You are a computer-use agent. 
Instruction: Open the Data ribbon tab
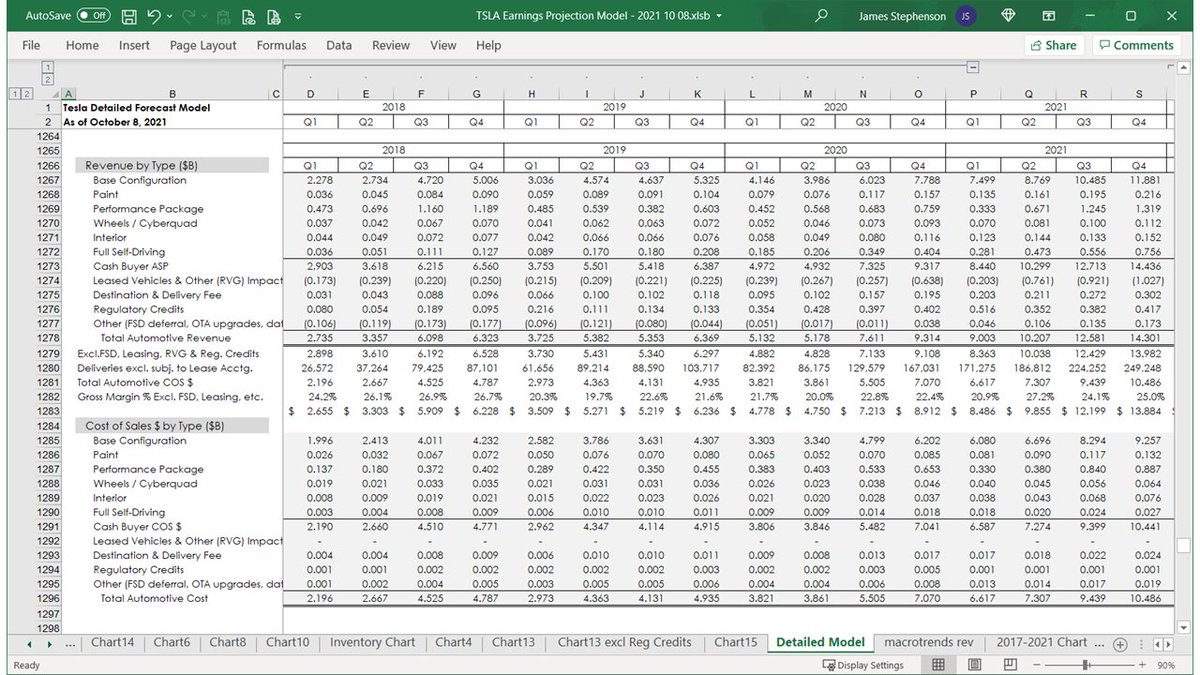point(339,45)
